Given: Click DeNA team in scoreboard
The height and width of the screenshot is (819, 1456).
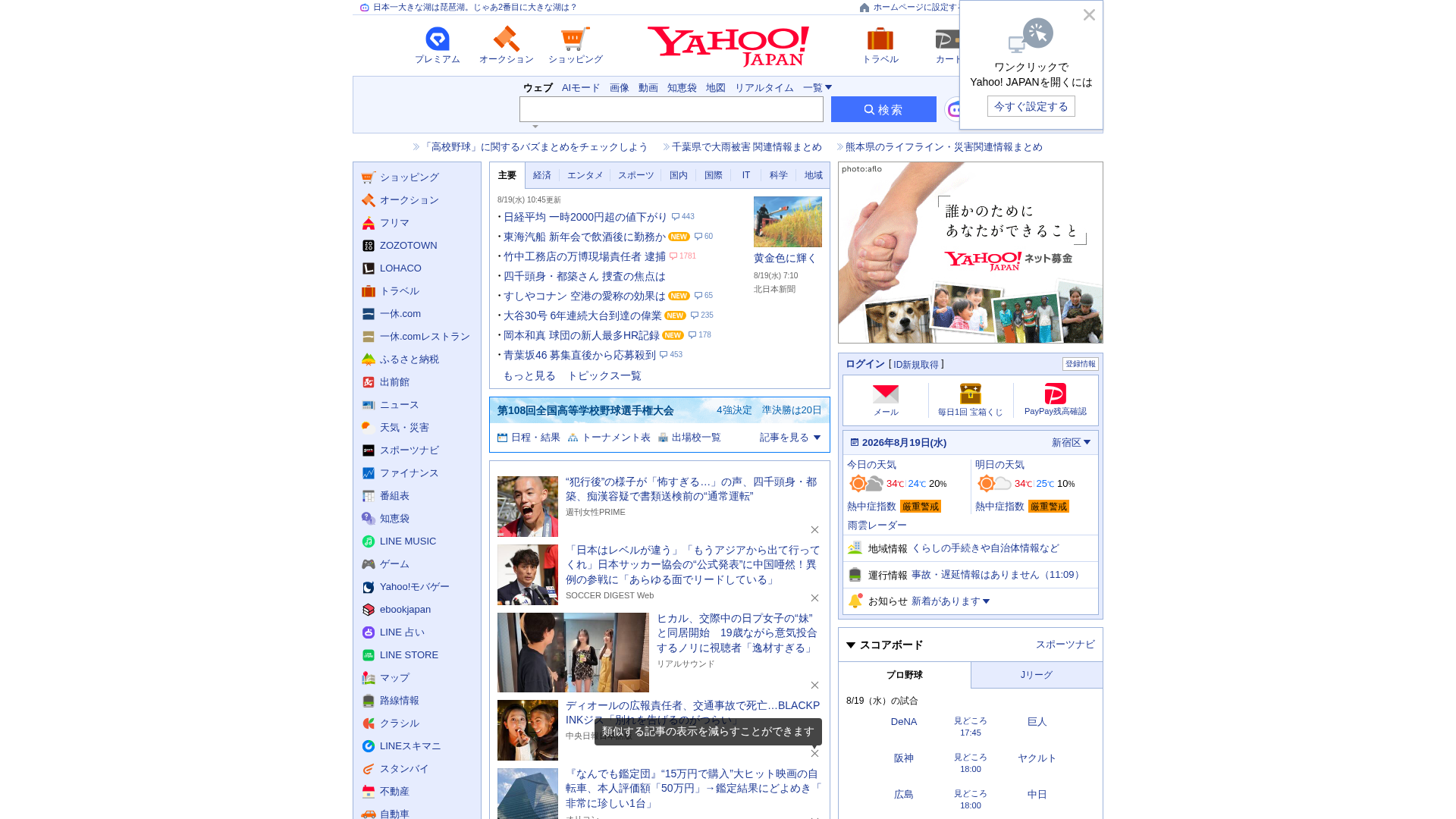Looking at the screenshot, I should coord(904,722).
